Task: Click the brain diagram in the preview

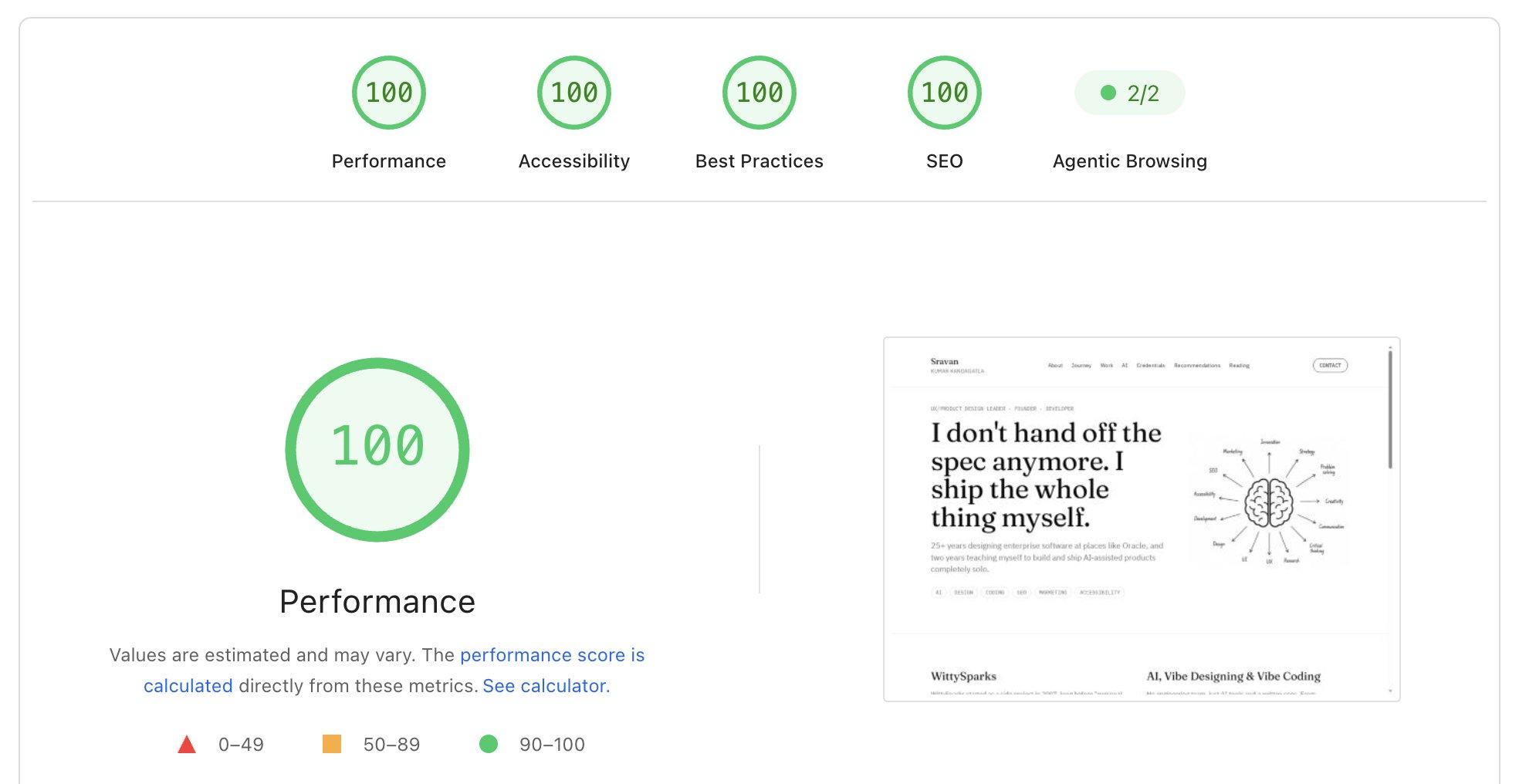Action: [1269, 502]
